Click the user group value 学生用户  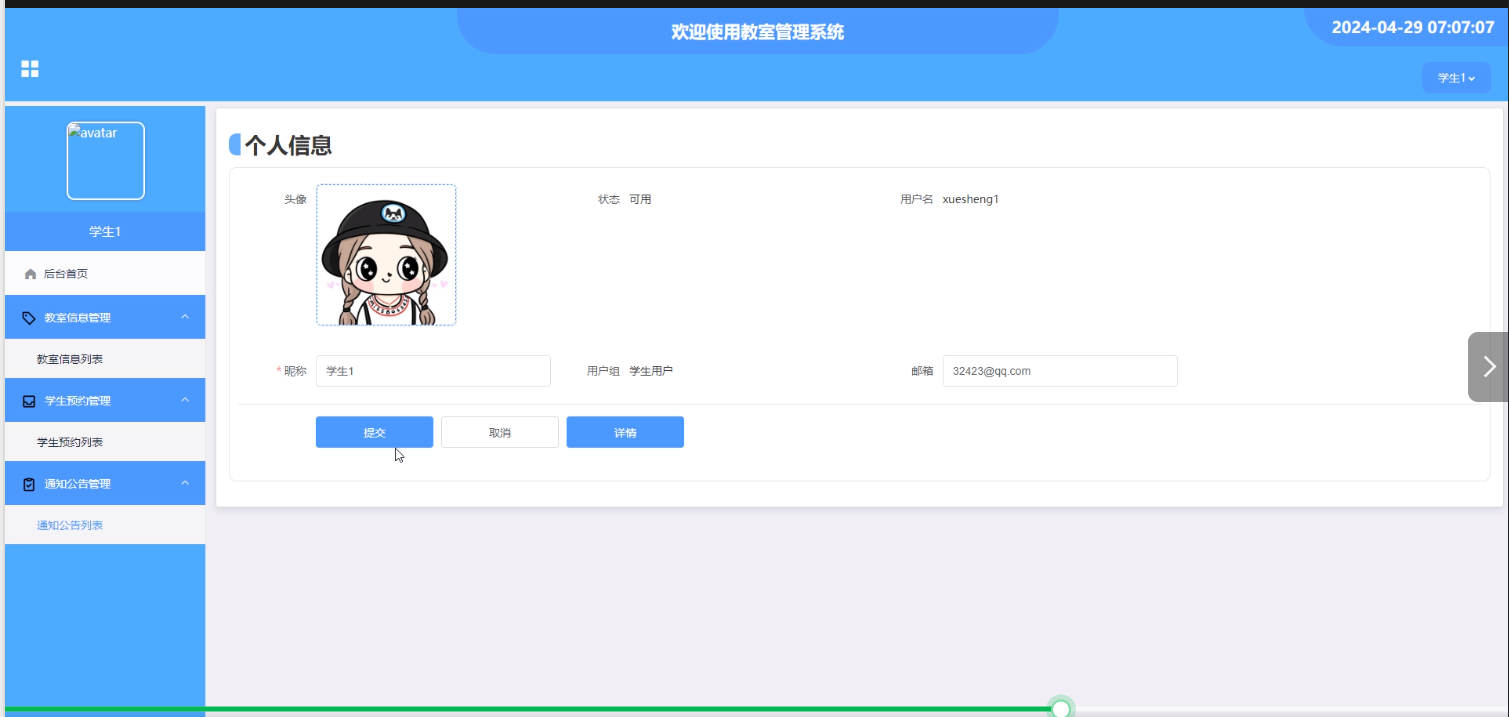651,371
